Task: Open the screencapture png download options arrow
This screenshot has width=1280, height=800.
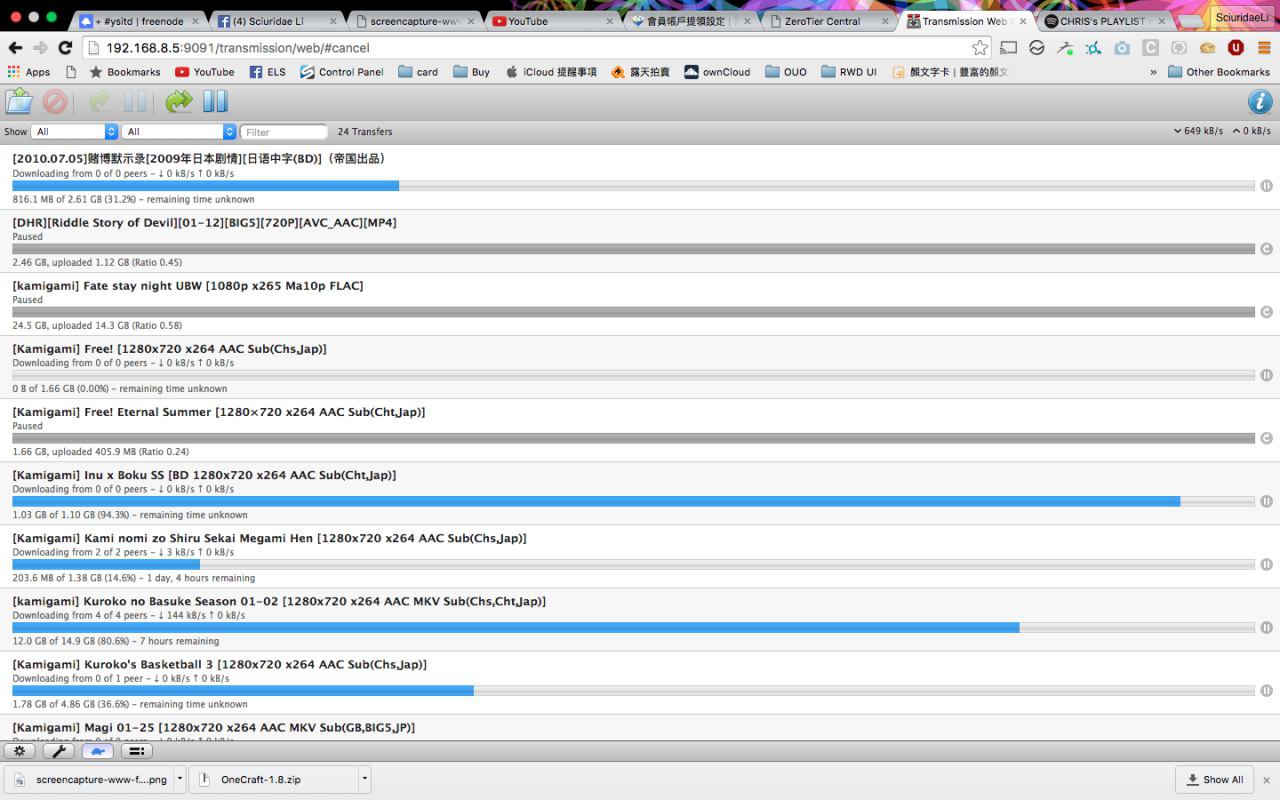Action: click(x=180, y=779)
